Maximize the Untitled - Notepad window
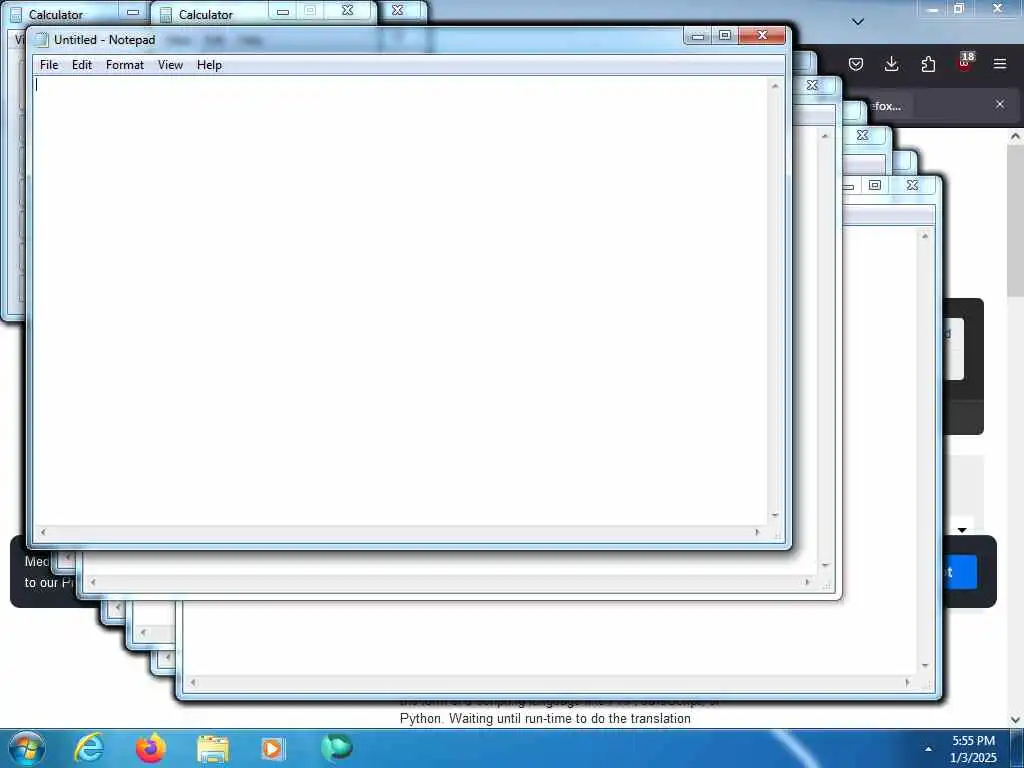This screenshot has width=1024, height=768. pos(725,35)
